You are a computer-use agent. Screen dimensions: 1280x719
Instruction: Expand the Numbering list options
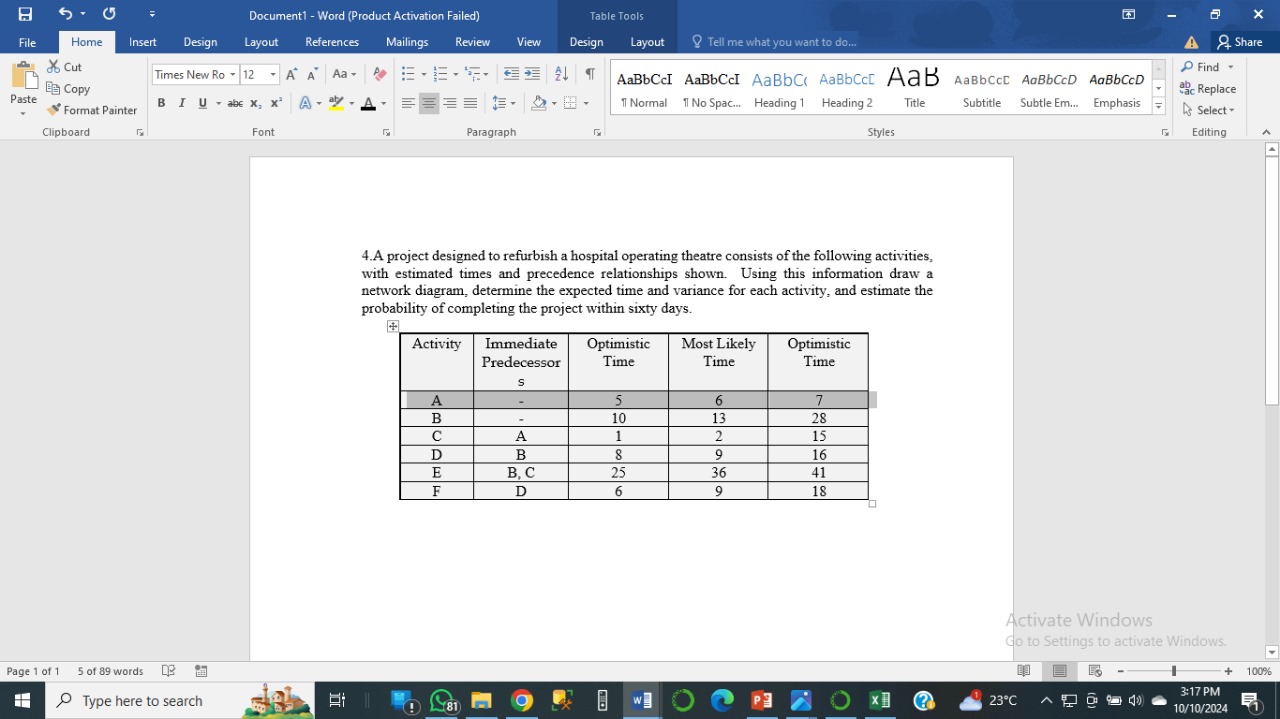pos(456,75)
